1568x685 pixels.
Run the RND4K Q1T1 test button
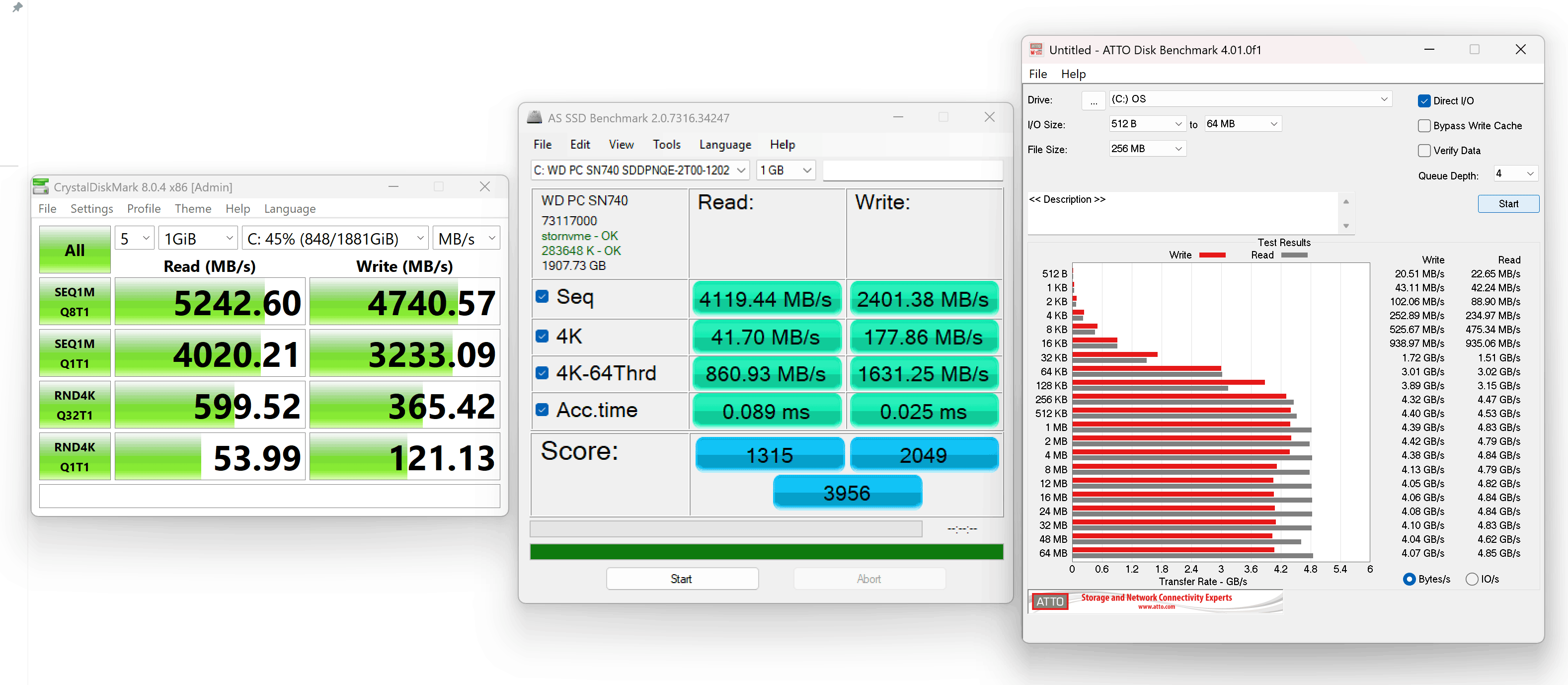[x=75, y=457]
